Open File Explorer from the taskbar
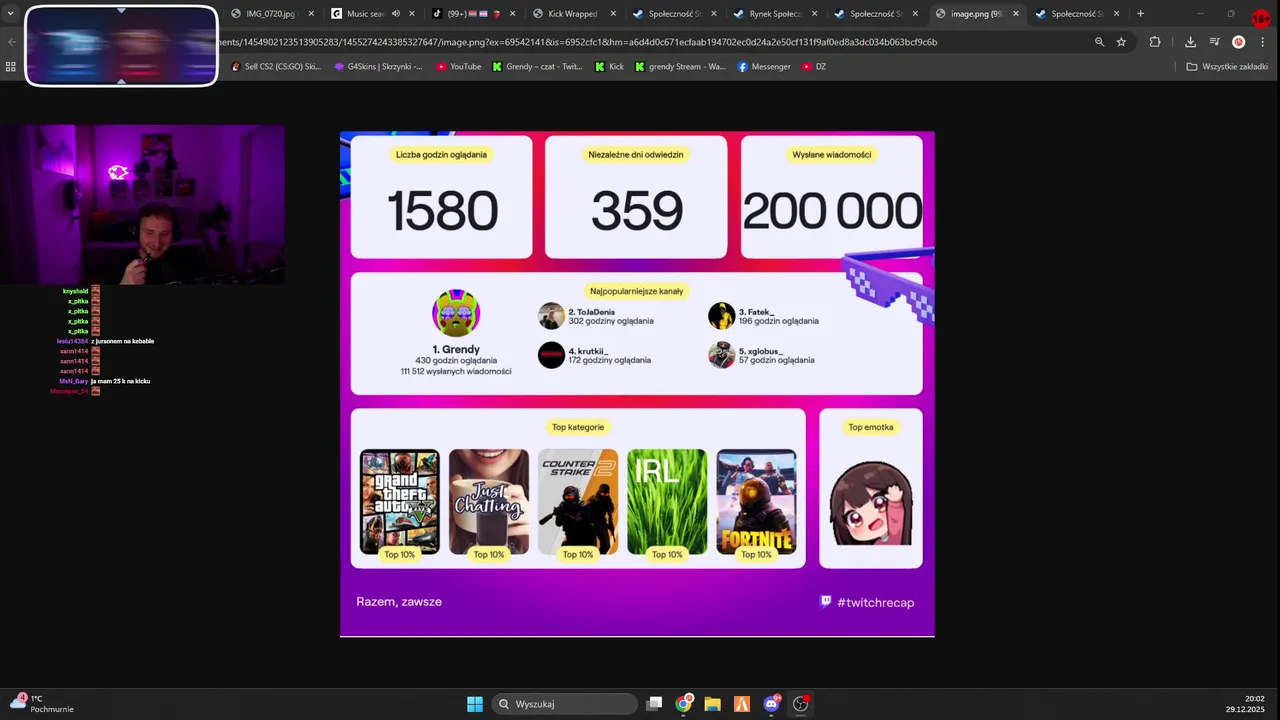 pyautogui.click(x=712, y=704)
